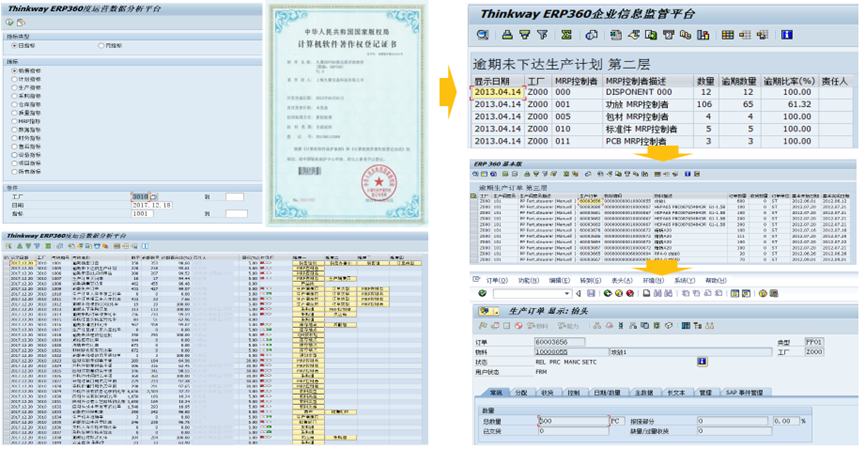Switch to the 长文本 tab
The width and height of the screenshot is (865, 449).
point(676,393)
